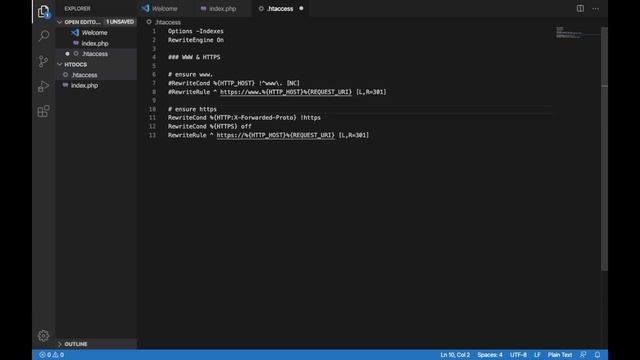Click the '# ensure https' comment line
This screenshot has height=360, width=640.
(x=192, y=109)
